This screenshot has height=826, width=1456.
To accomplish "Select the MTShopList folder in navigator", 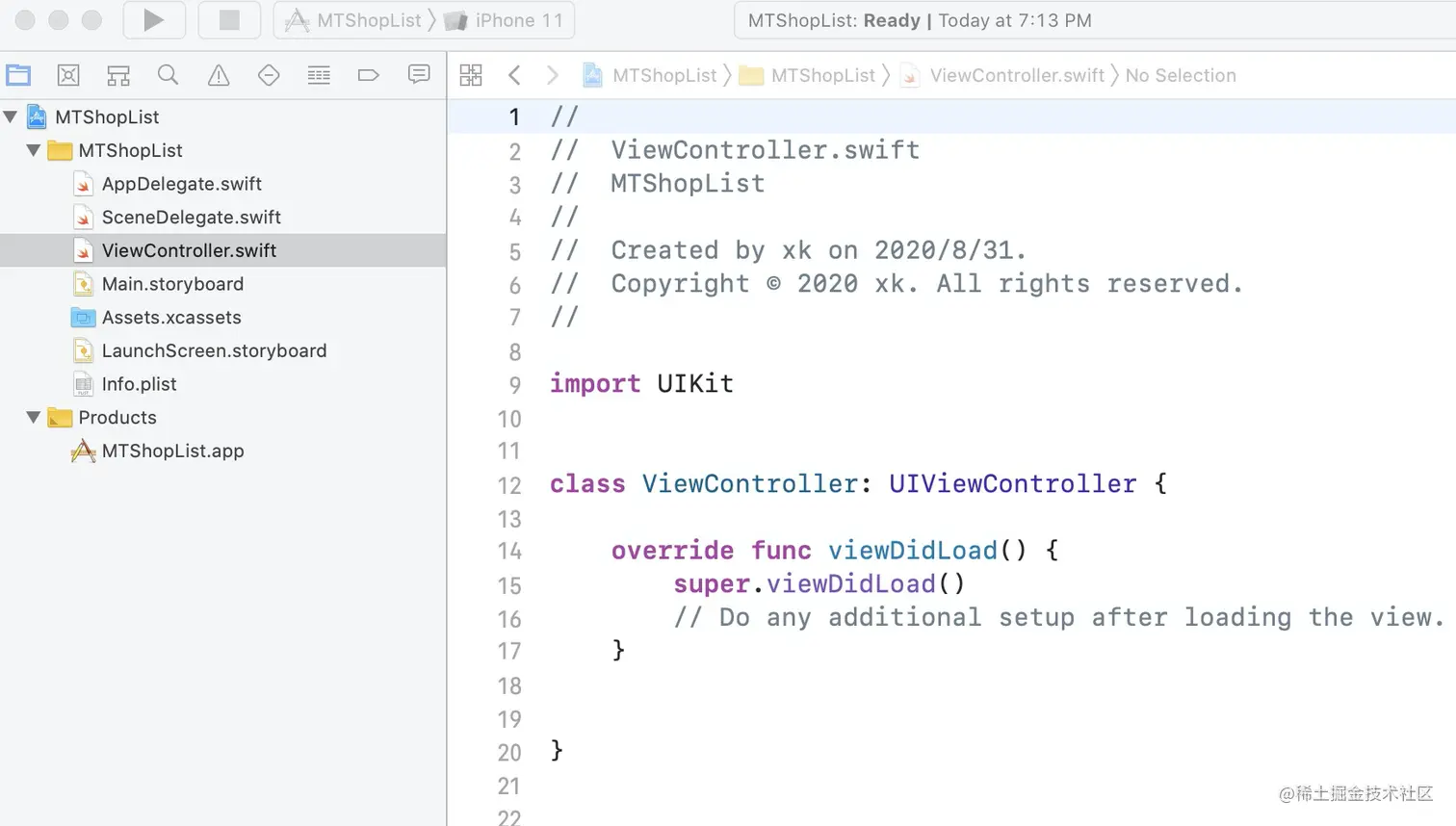I will (130, 150).
